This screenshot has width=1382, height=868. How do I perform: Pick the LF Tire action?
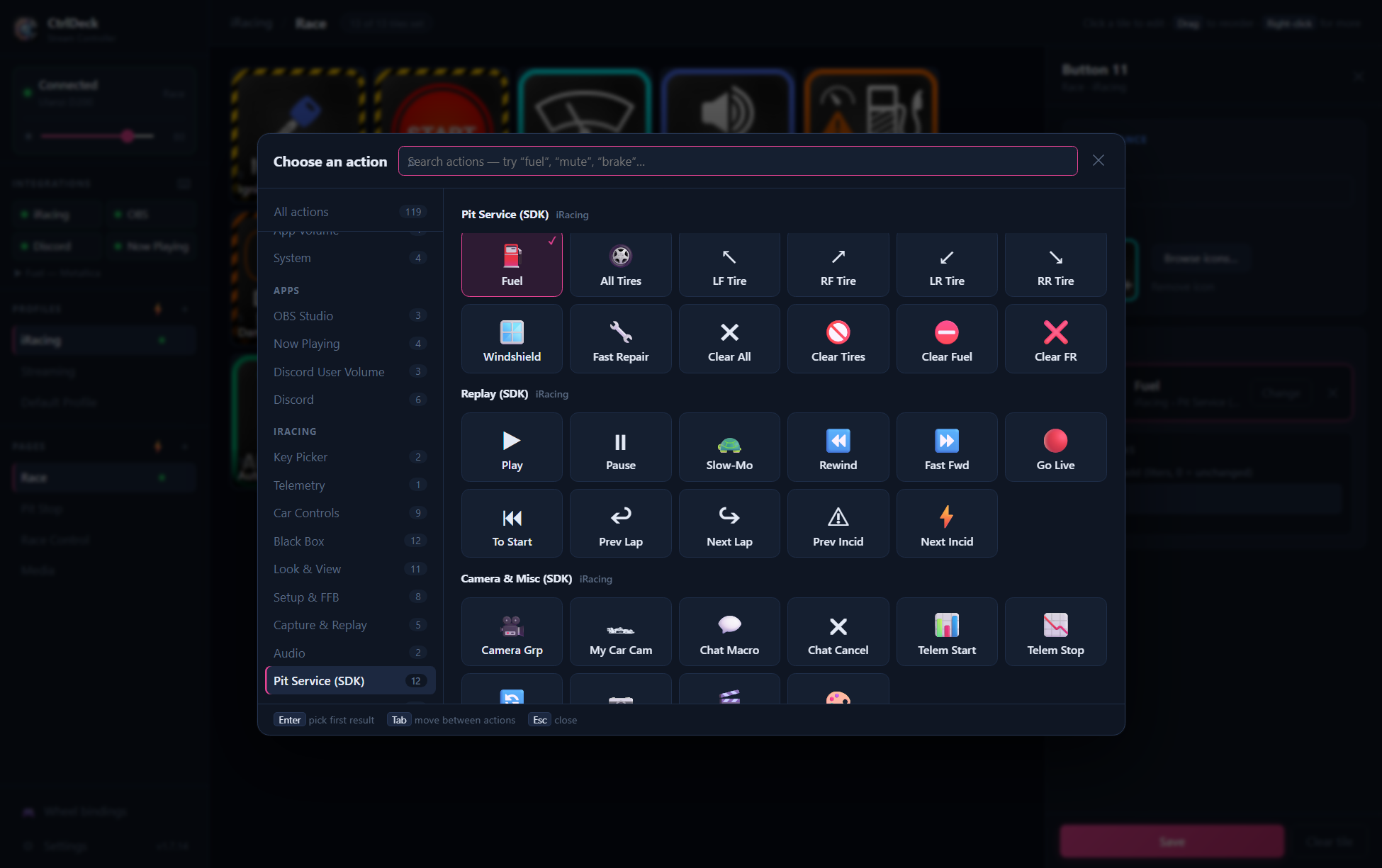coord(729,264)
